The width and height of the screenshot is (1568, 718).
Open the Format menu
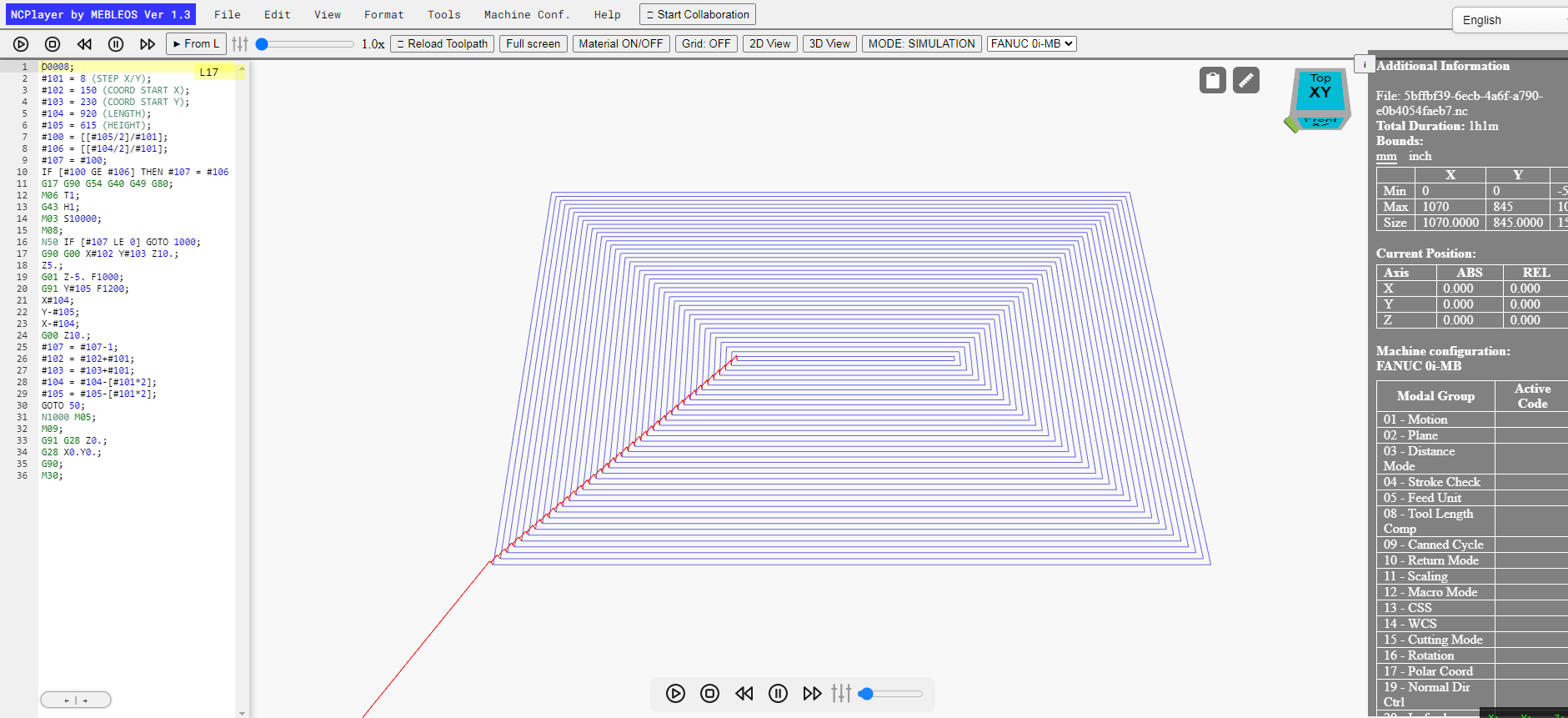pyautogui.click(x=383, y=14)
